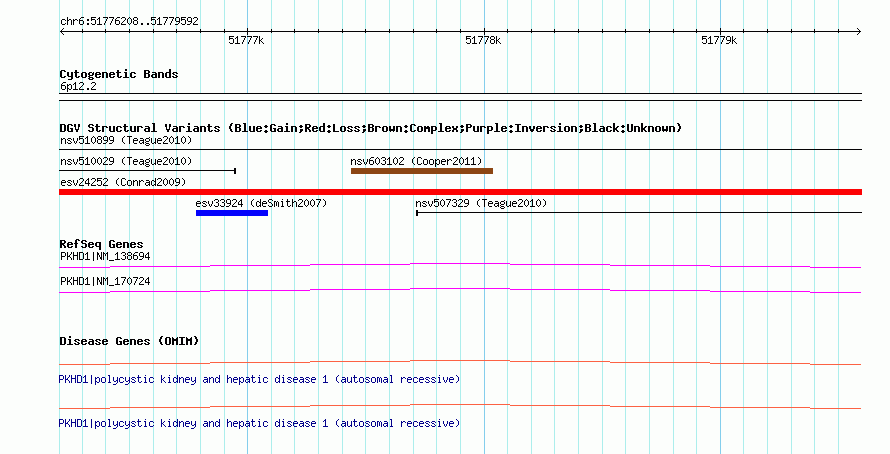890x454 pixels.
Task: Click the magenta line of transcript NM_170724
Action: 460,290
